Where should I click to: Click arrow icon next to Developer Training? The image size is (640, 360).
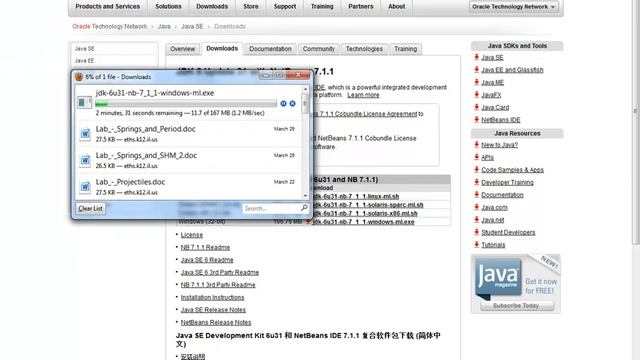click(476, 182)
